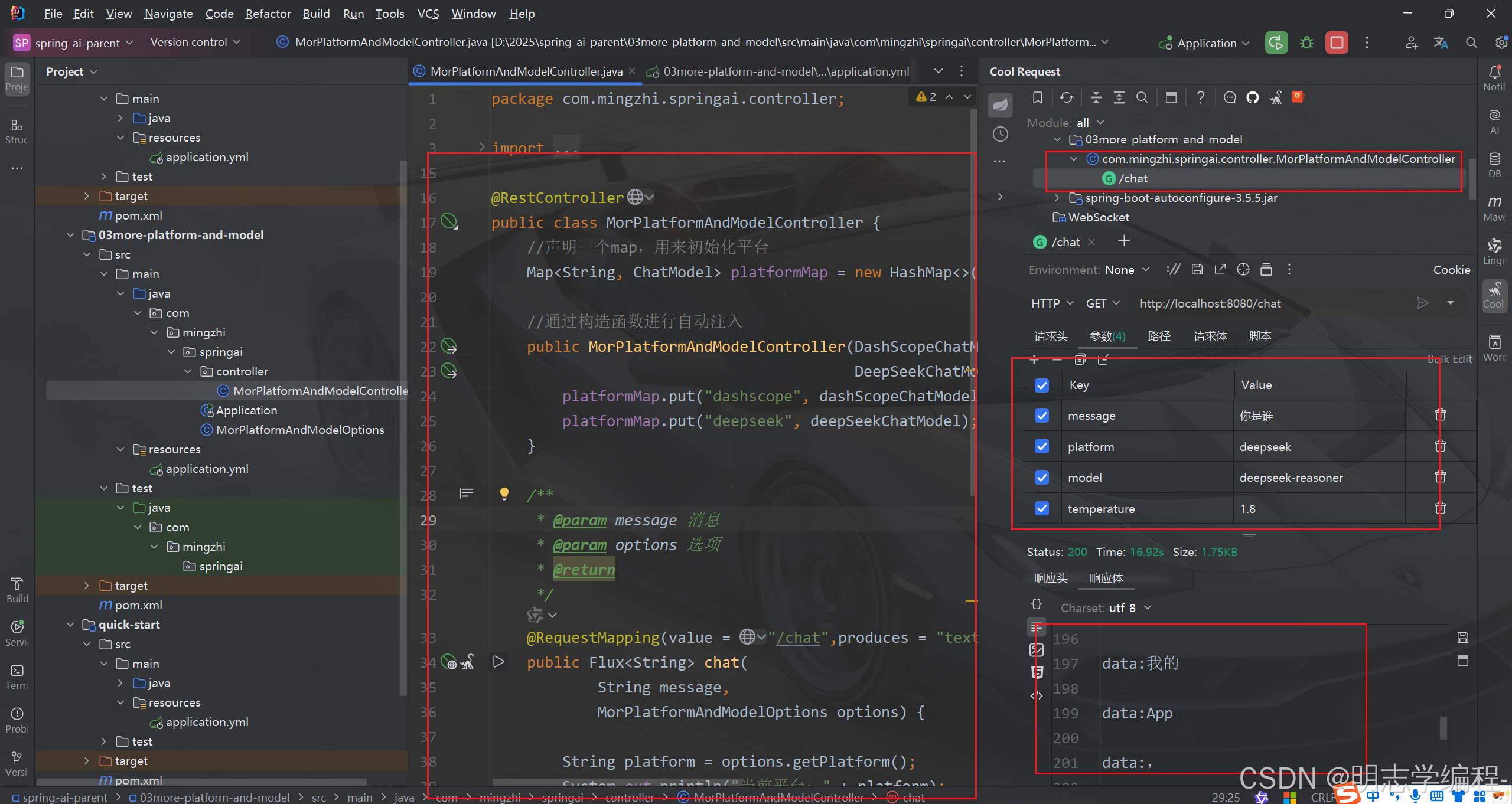Open request history clock icon
The height and width of the screenshot is (804, 1512).
coord(1000,134)
